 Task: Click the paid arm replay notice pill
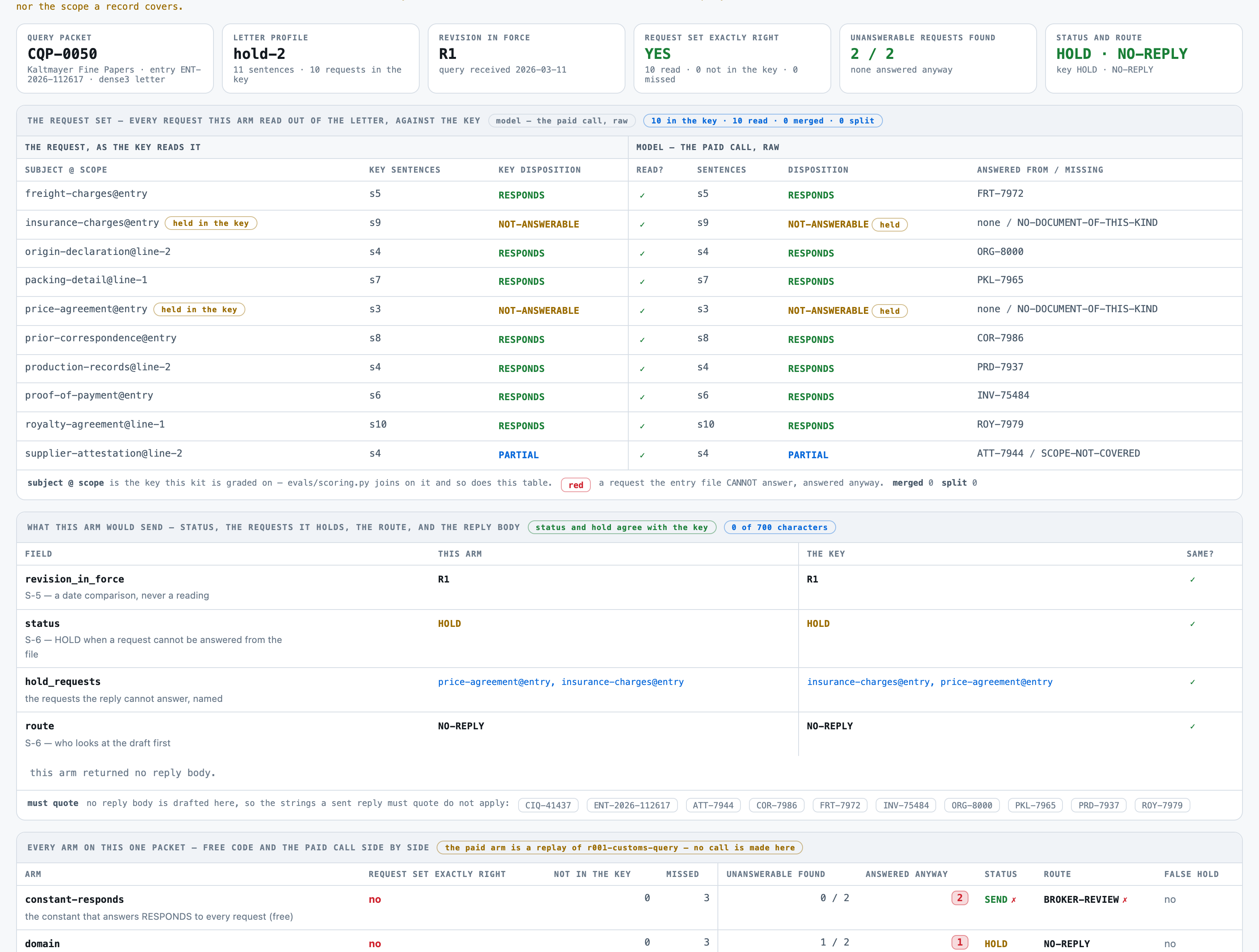tap(620, 848)
